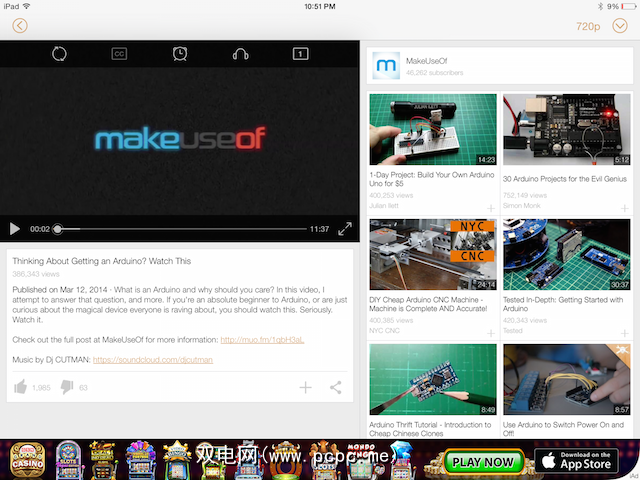Open 30 Arduino Projects video thumbnail

[567, 129]
